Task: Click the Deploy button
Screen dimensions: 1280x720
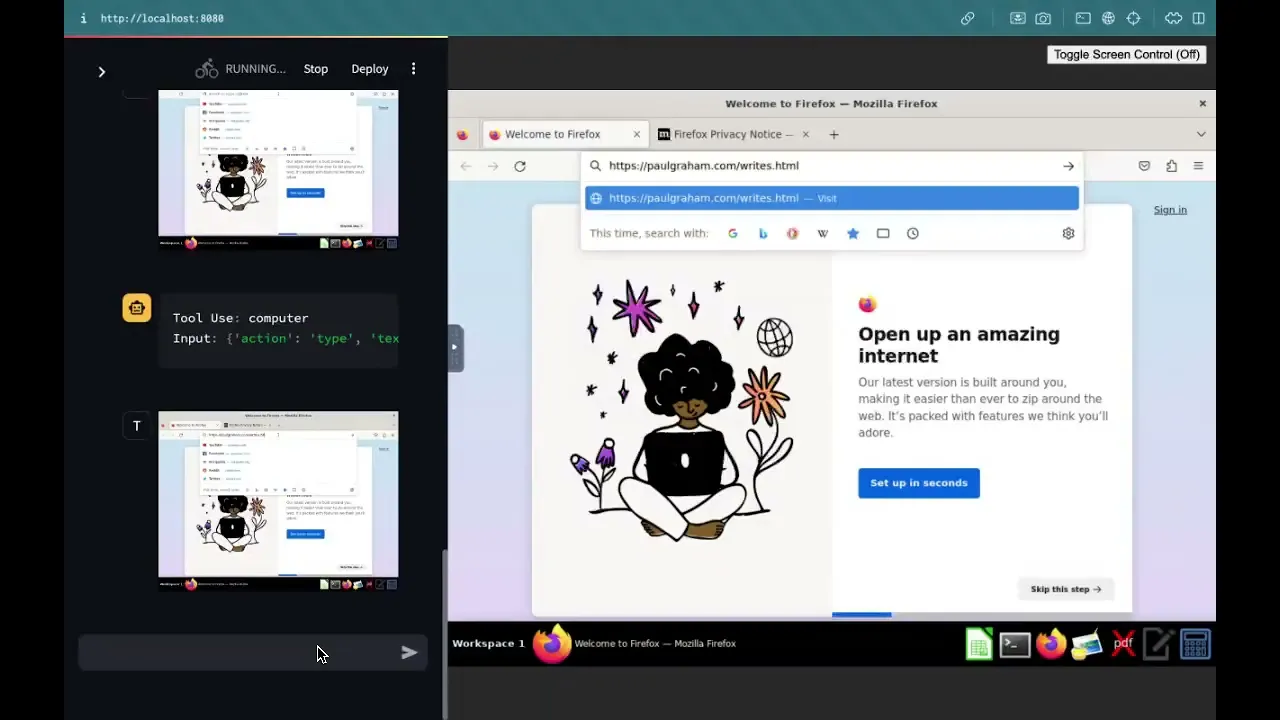Action: click(370, 69)
